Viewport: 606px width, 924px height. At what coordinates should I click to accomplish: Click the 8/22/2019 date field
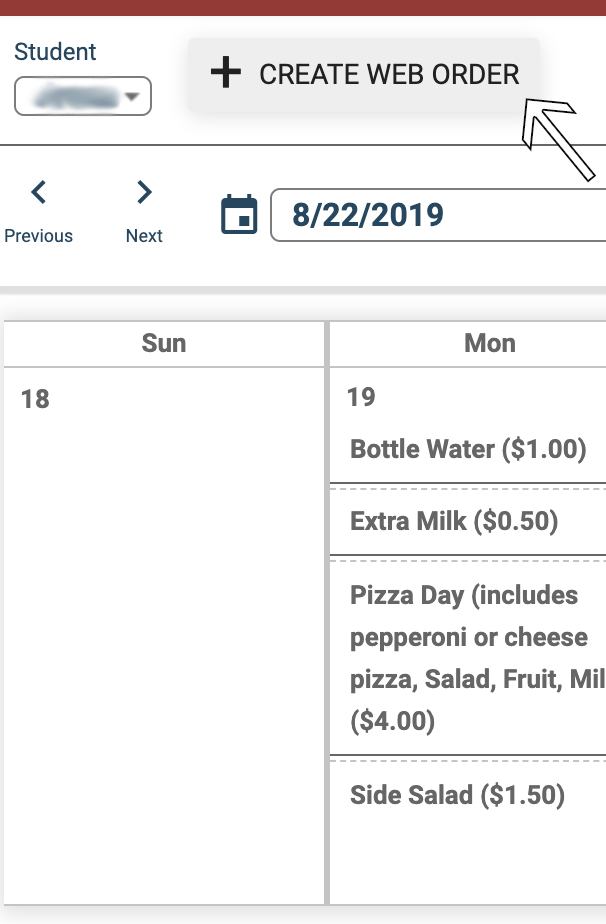tap(438, 215)
